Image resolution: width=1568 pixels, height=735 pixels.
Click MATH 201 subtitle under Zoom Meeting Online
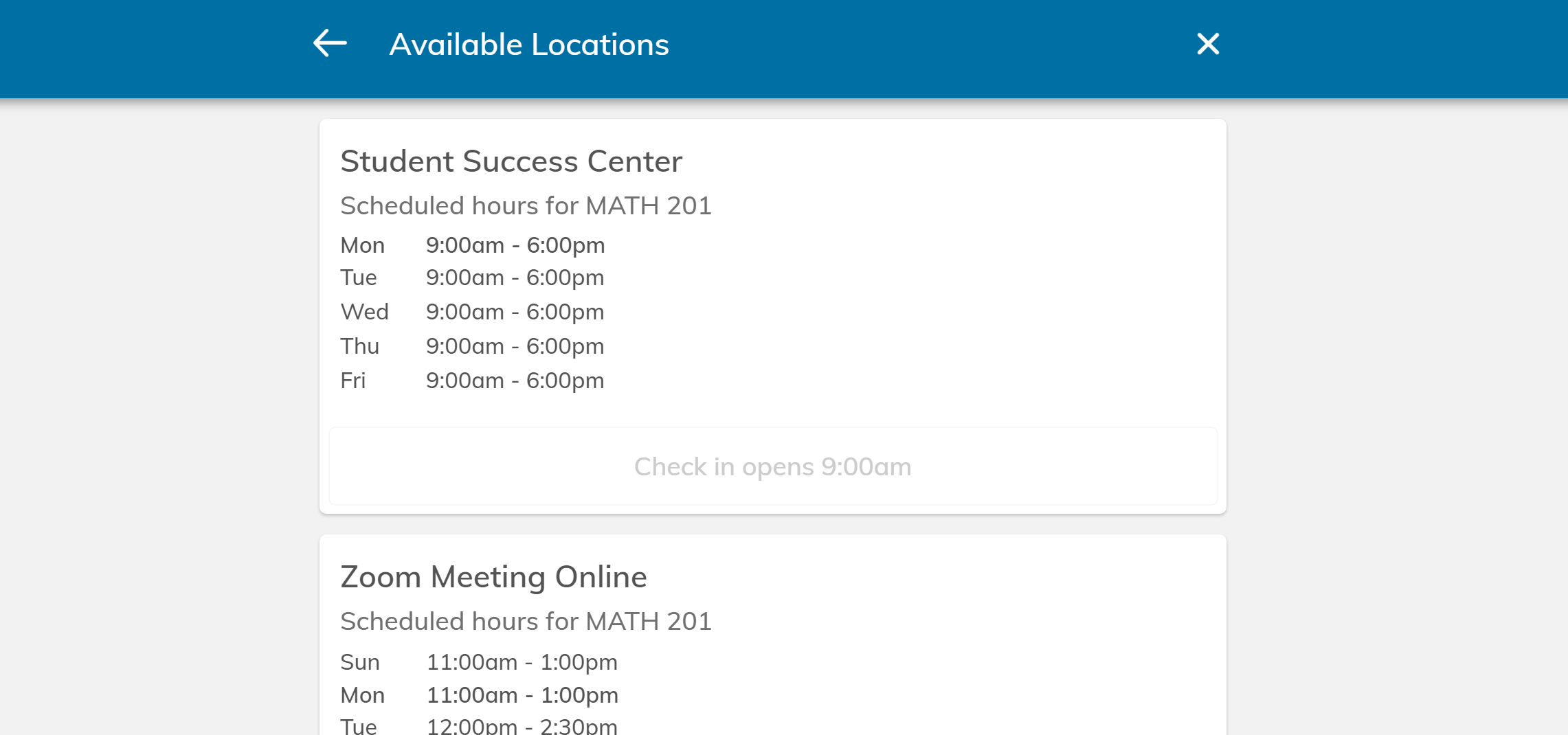pos(526,622)
